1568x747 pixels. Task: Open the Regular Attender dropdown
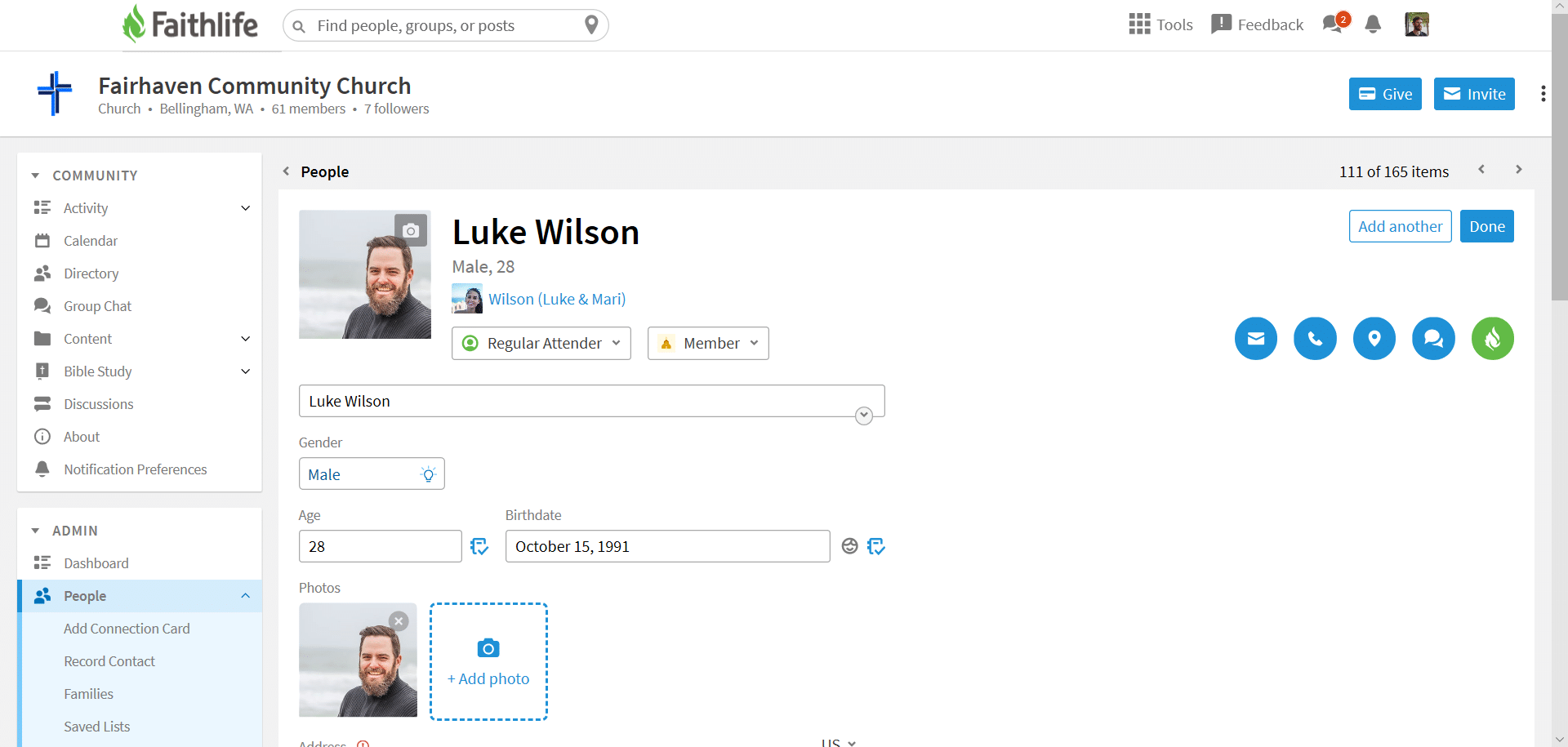click(x=541, y=344)
